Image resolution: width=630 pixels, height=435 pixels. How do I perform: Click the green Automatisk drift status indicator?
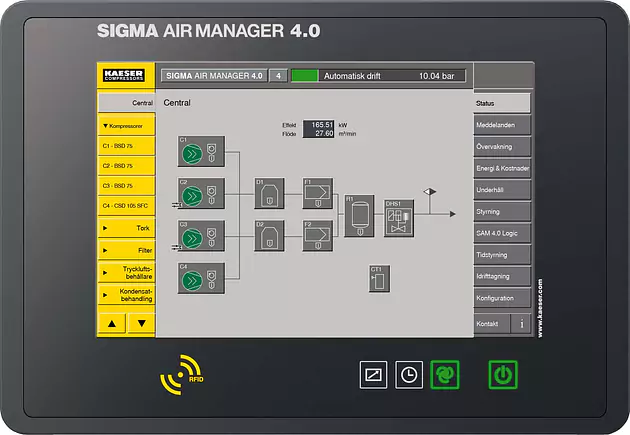tap(304, 75)
